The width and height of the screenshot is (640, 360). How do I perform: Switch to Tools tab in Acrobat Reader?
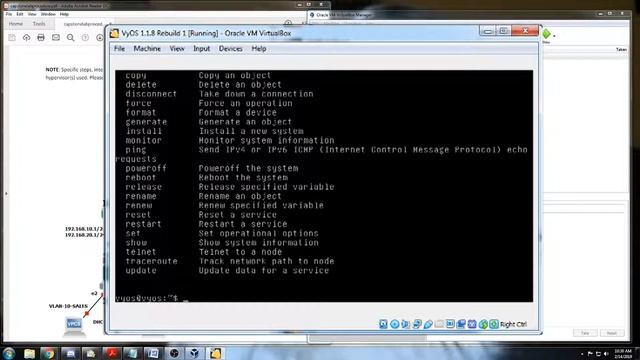pyautogui.click(x=39, y=24)
